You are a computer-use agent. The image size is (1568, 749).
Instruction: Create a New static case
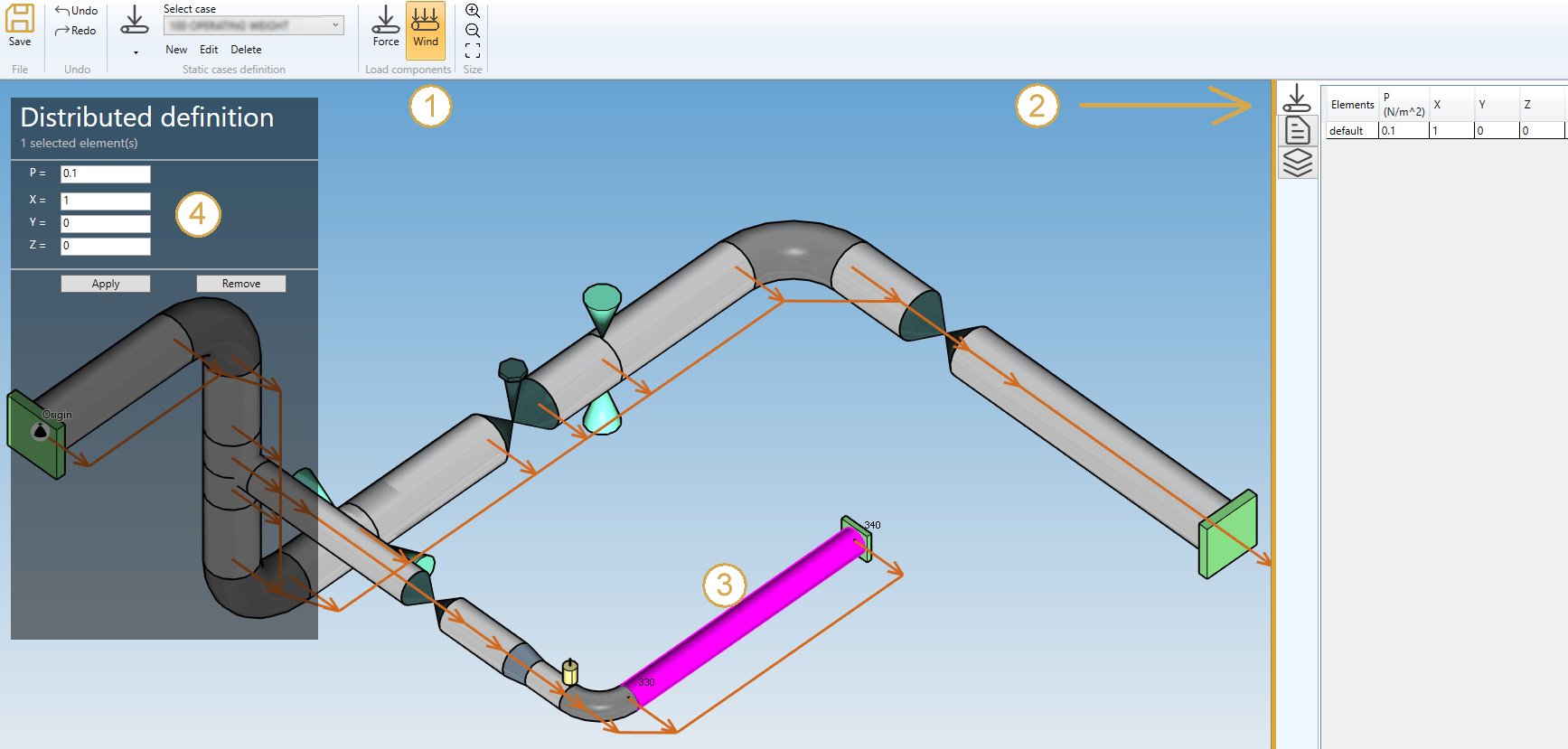[x=176, y=50]
